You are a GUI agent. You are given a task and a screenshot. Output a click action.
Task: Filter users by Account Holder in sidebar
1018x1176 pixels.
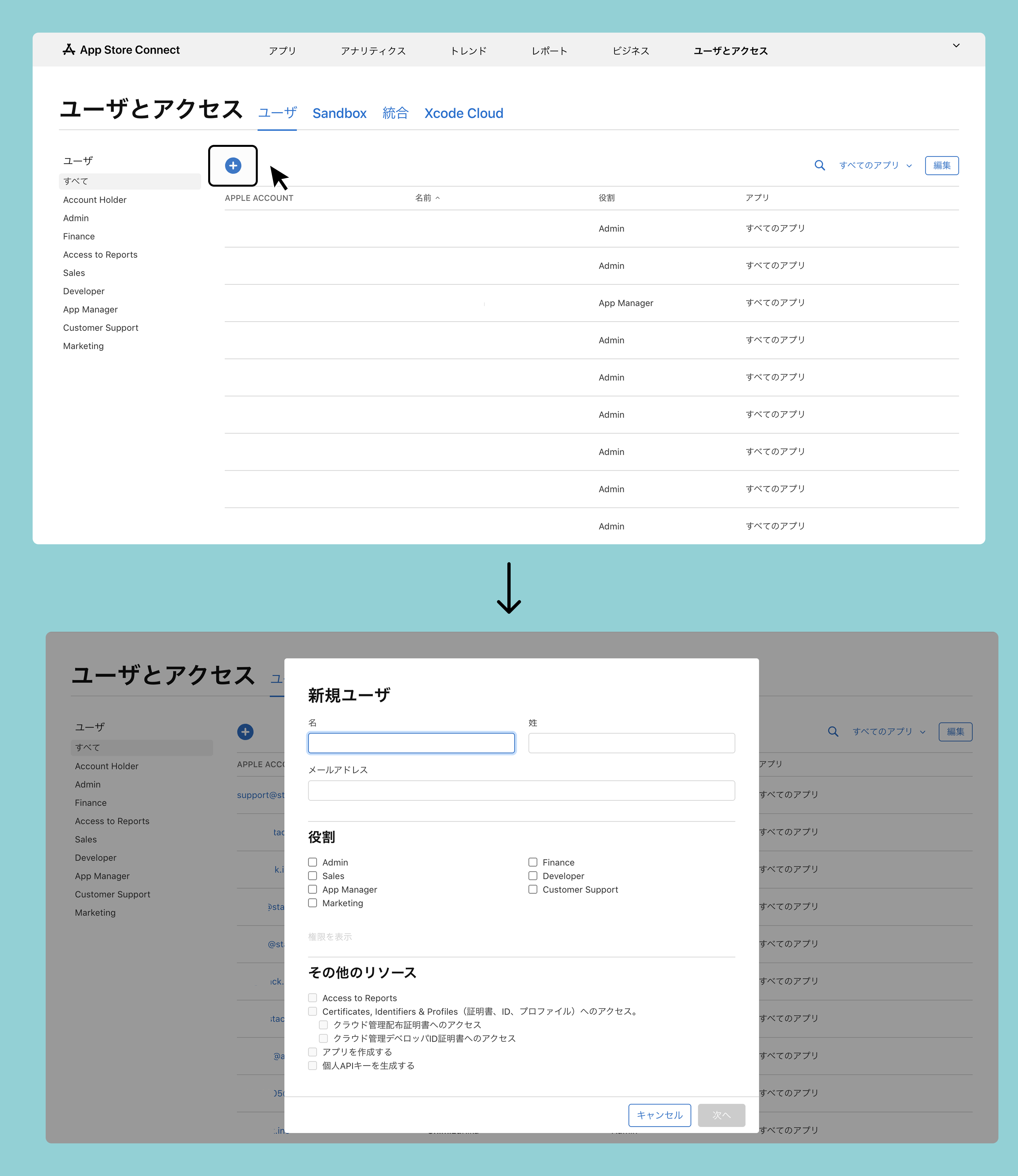[95, 200]
